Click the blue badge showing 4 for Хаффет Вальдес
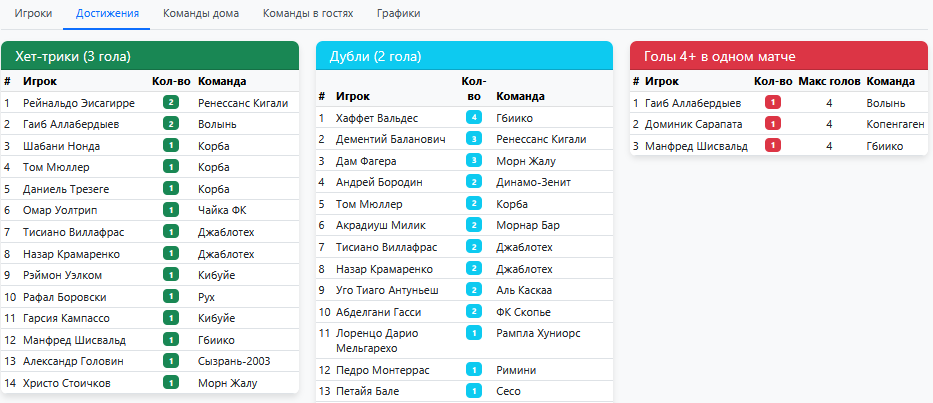Screen dimensions: 933x403 pos(474,118)
